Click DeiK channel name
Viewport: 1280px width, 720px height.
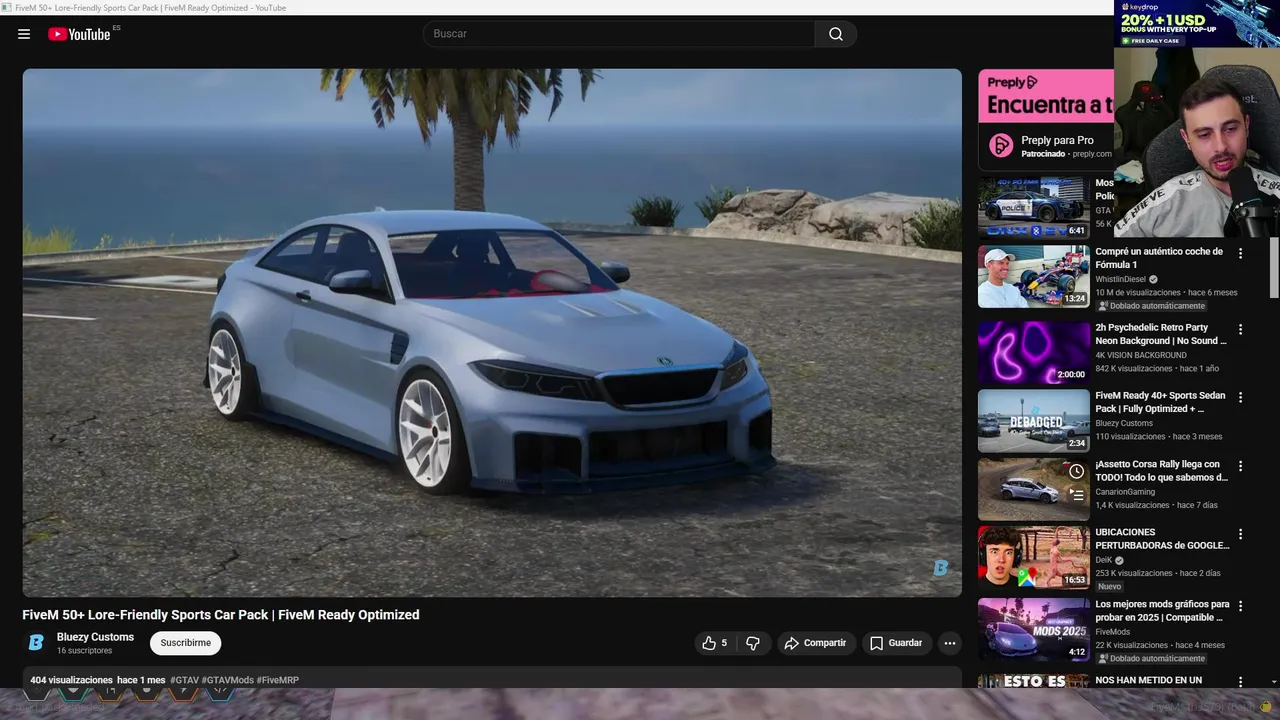(x=1103, y=560)
